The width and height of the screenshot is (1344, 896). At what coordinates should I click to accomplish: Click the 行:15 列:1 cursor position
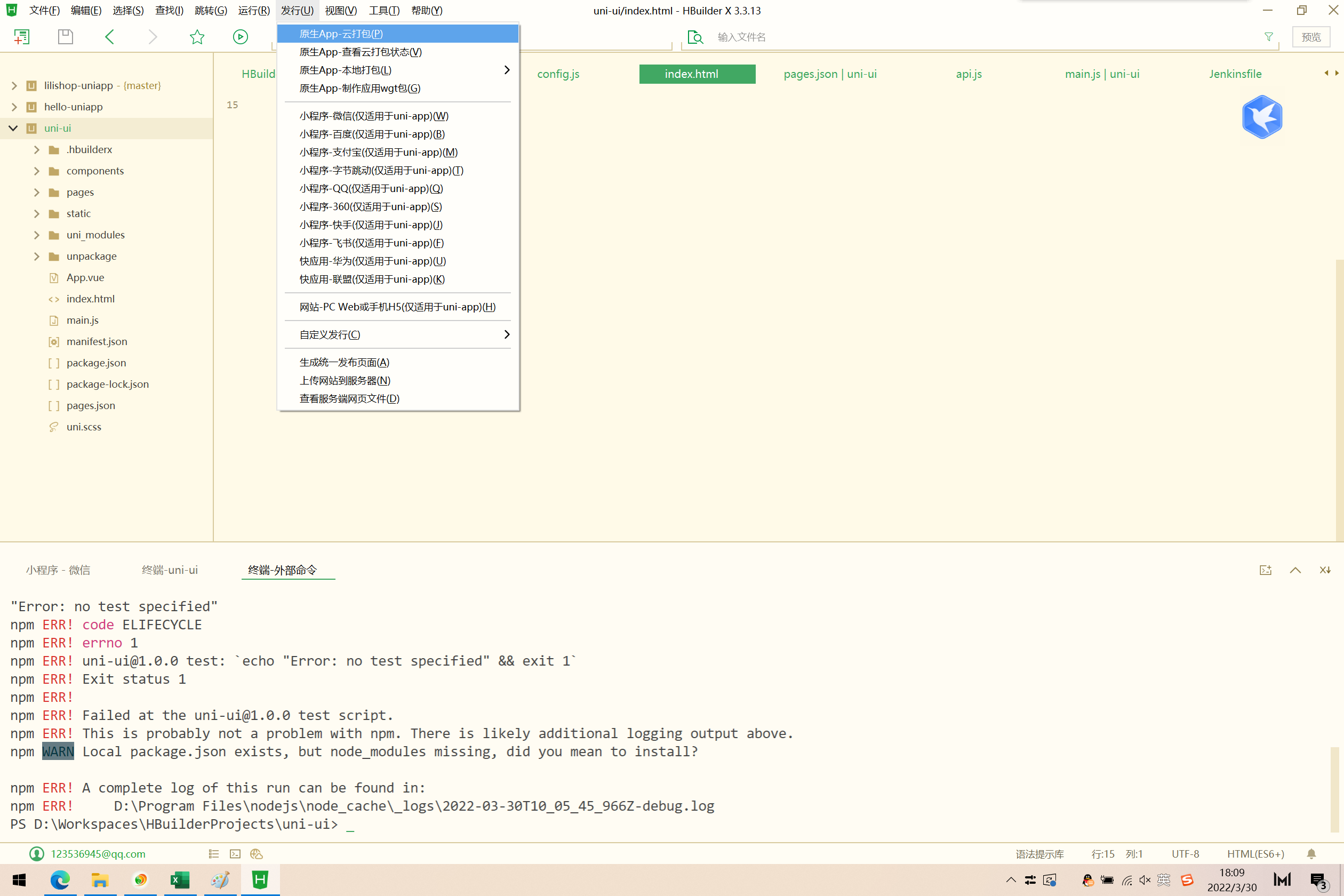click(x=1117, y=854)
